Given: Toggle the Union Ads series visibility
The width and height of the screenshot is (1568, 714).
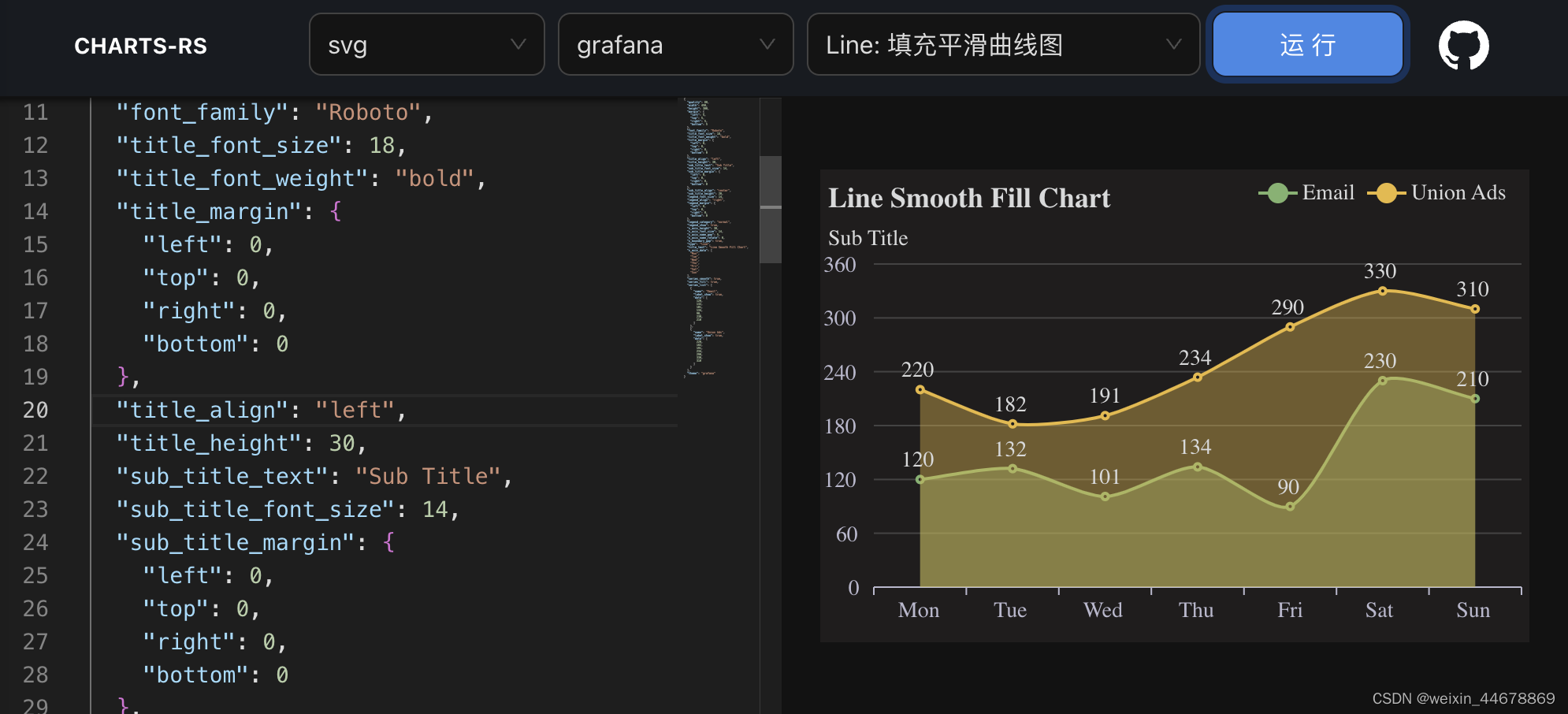Looking at the screenshot, I should [1458, 192].
